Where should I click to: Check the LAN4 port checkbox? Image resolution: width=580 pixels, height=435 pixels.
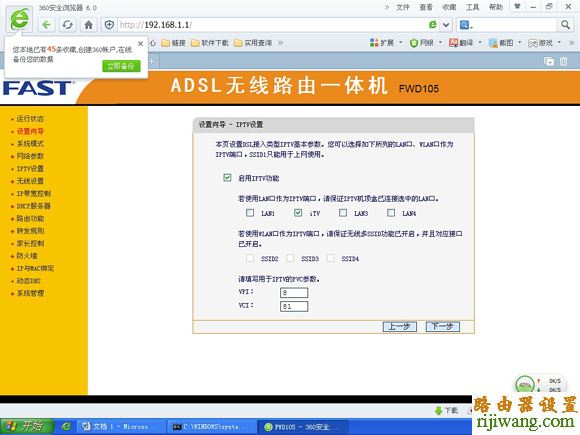(x=391, y=213)
